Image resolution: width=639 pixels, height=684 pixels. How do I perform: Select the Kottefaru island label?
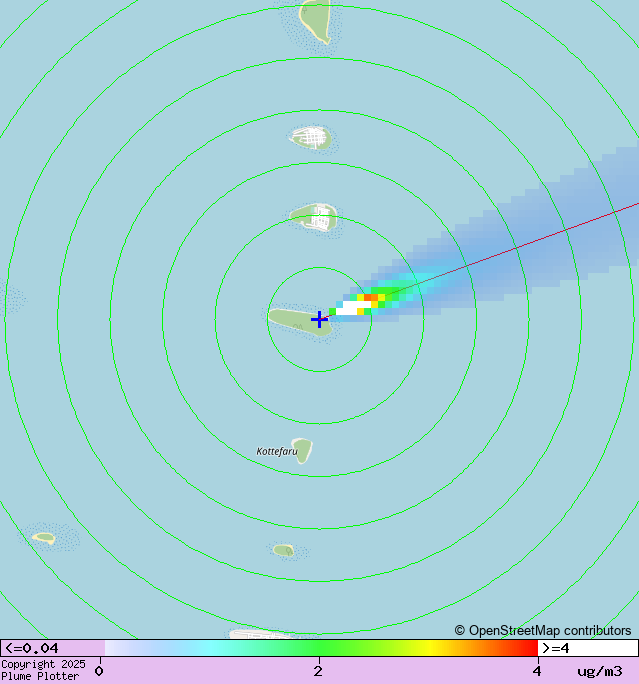277,451
